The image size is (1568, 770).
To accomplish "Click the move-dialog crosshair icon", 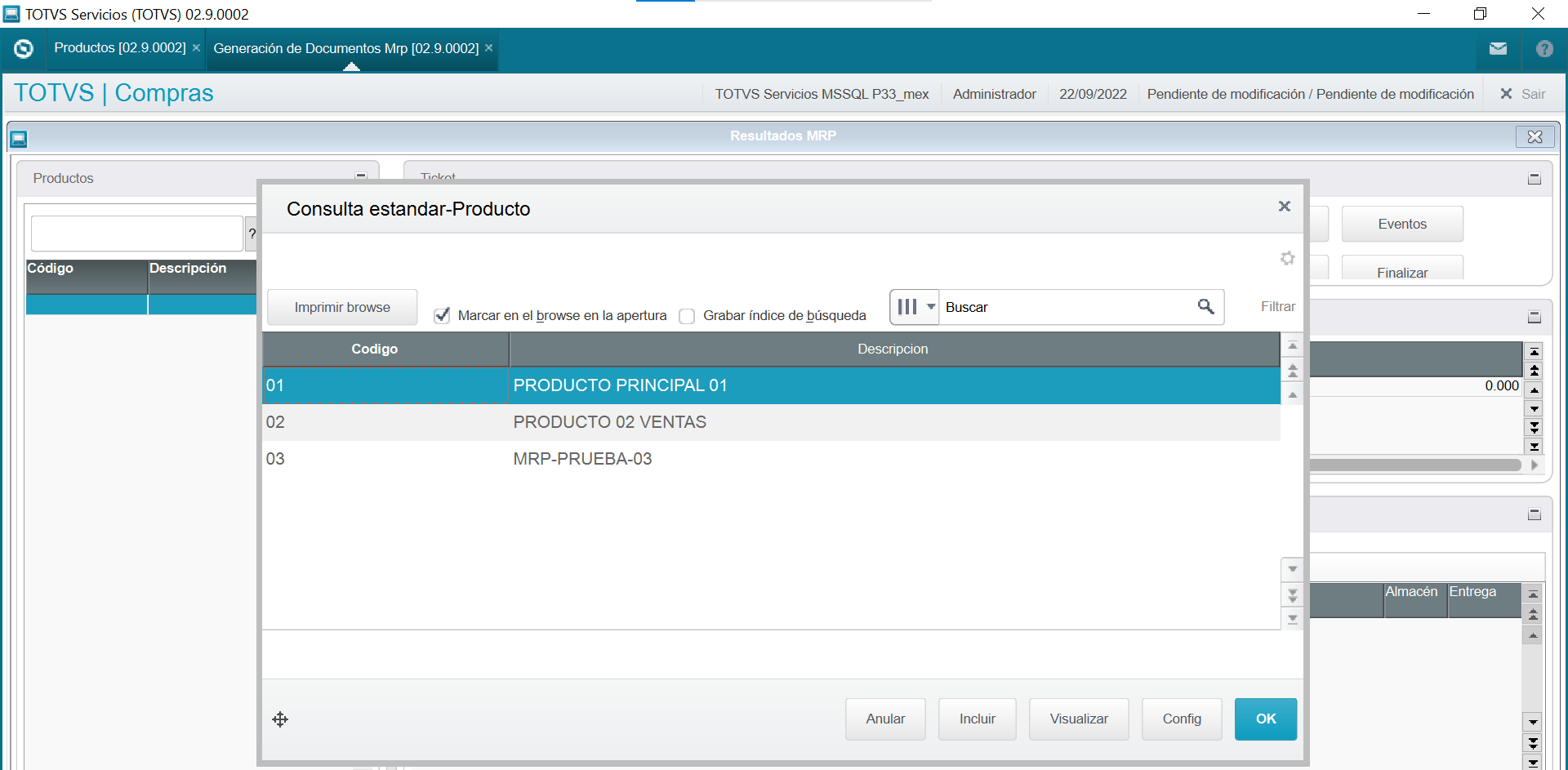I will pos(280,719).
